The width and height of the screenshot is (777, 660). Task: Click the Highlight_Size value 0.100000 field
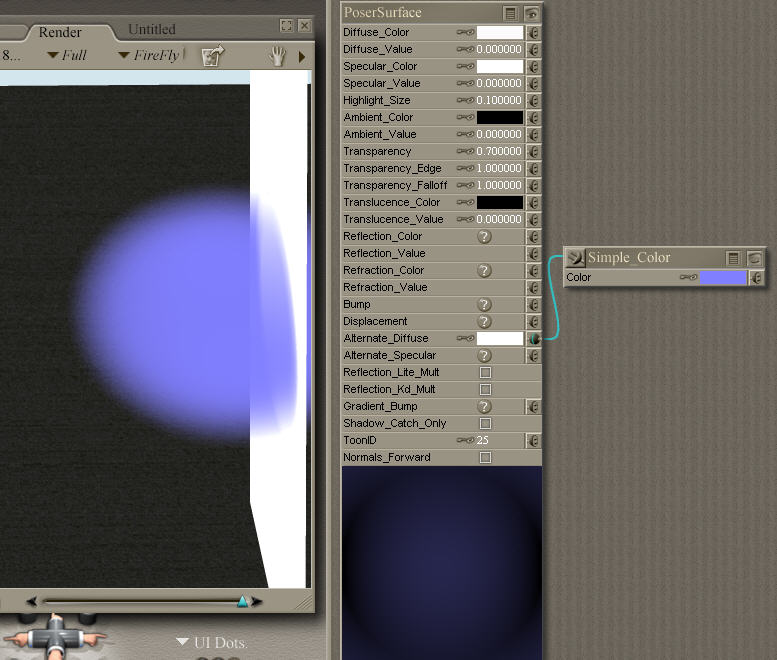(x=499, y=101)
